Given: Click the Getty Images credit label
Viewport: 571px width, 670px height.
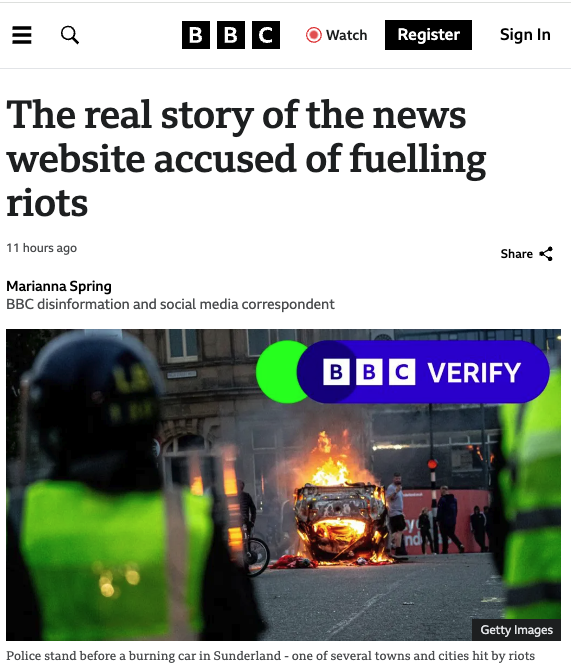Looking at the screenshot, I should click(x=516, y=630).
